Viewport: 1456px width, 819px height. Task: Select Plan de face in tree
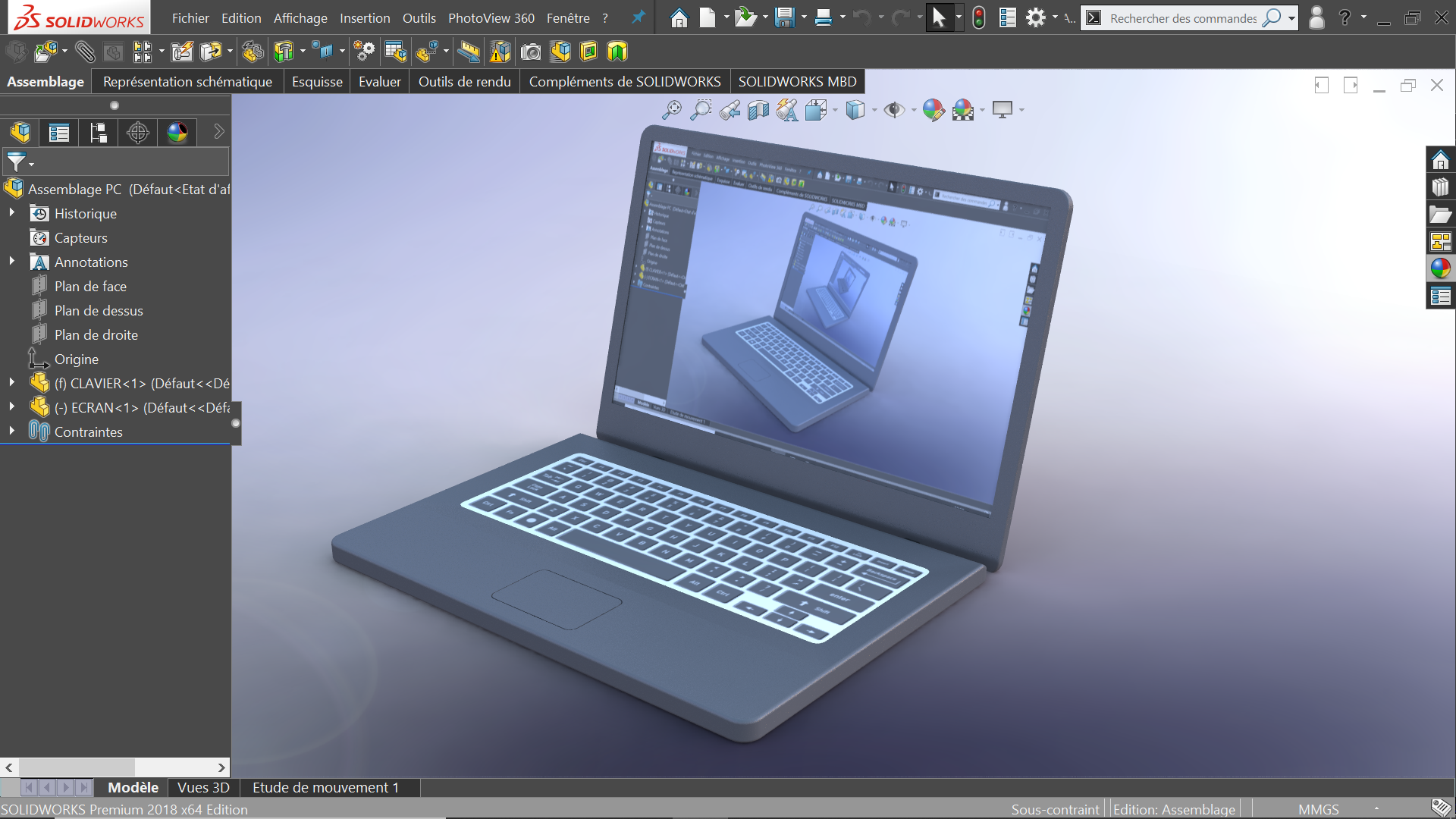point(90,286)
